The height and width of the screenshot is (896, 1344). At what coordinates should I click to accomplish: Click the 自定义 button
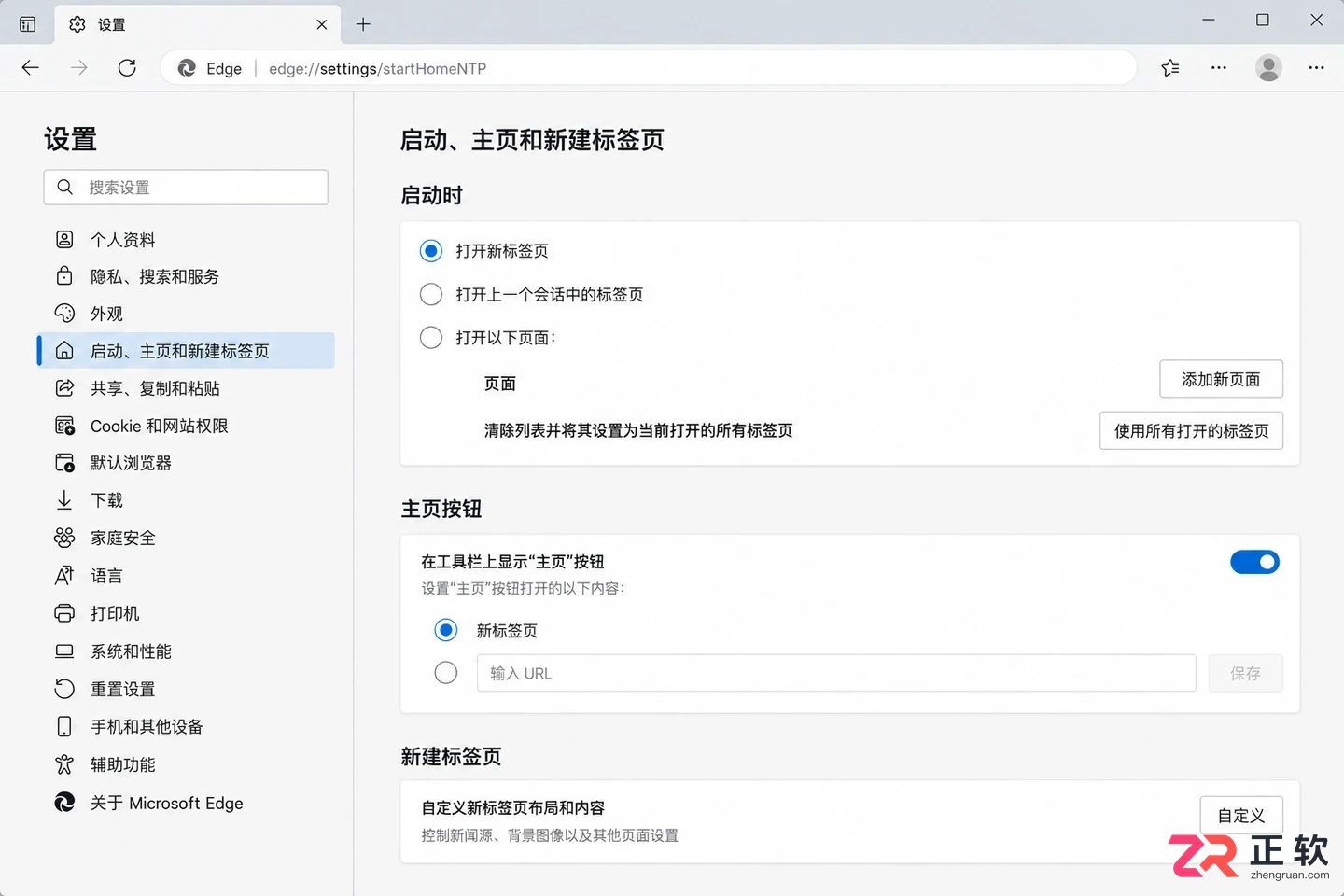point(1241,815)
